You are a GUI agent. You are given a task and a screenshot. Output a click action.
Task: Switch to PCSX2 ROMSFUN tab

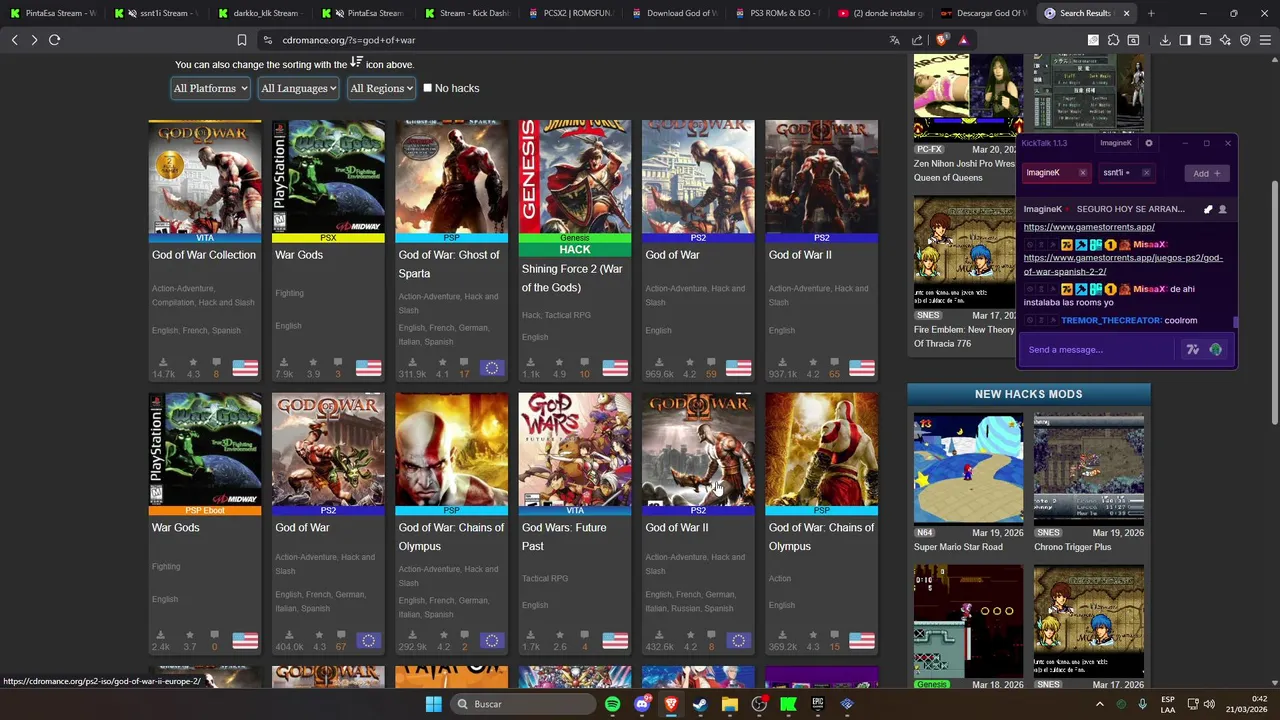(x=572, y=13)
